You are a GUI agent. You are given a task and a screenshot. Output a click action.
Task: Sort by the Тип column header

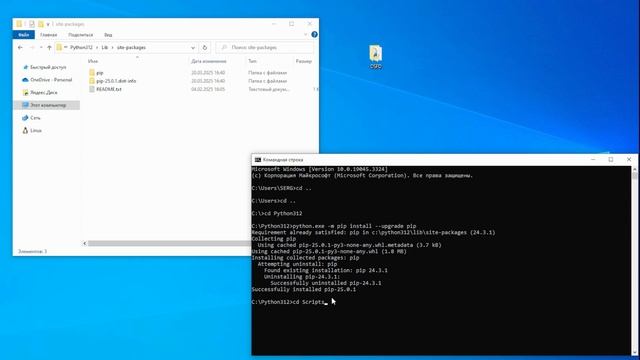click(x=253, y=61)
